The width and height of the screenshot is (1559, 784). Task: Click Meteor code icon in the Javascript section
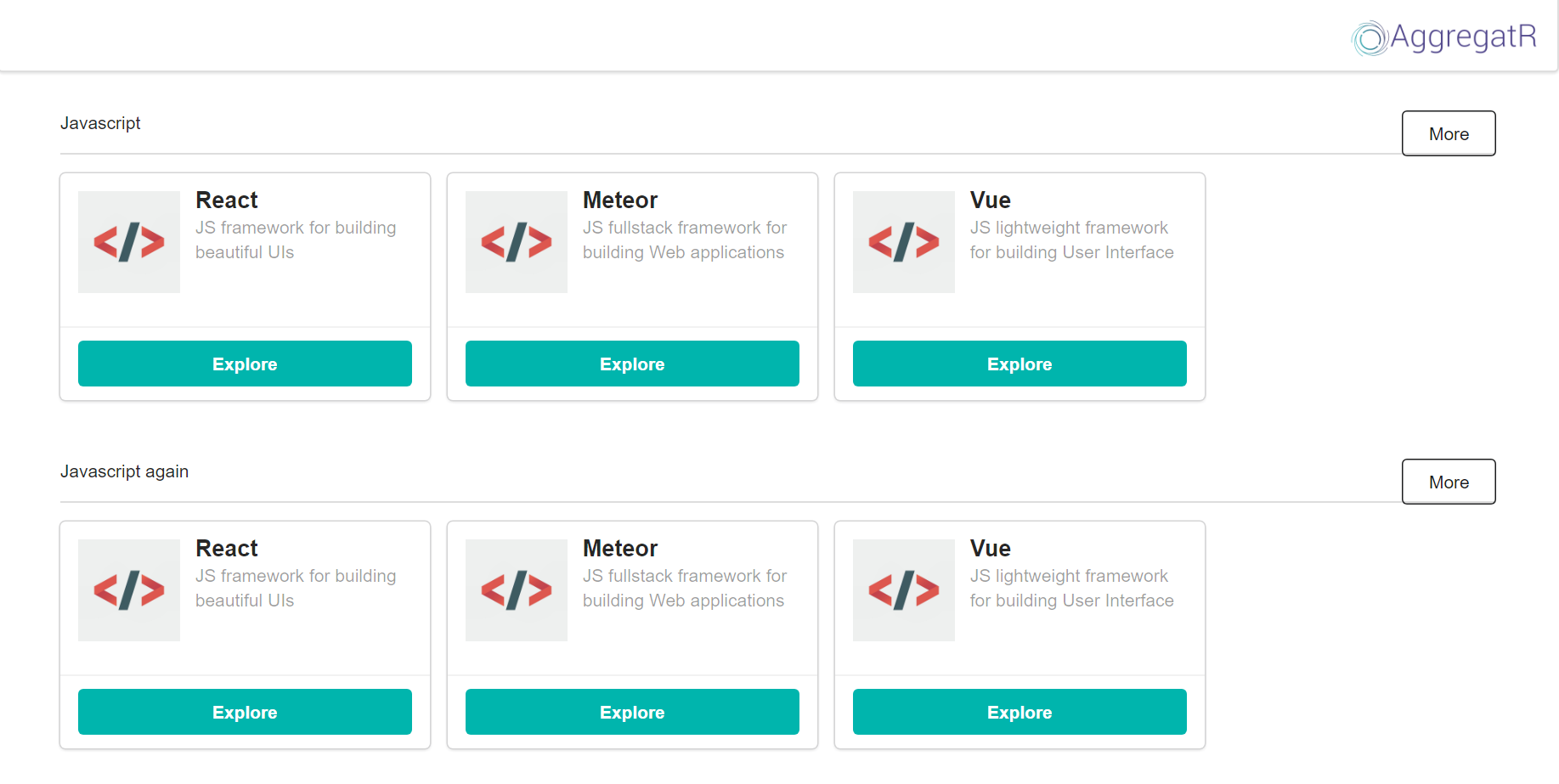[517, 242]
